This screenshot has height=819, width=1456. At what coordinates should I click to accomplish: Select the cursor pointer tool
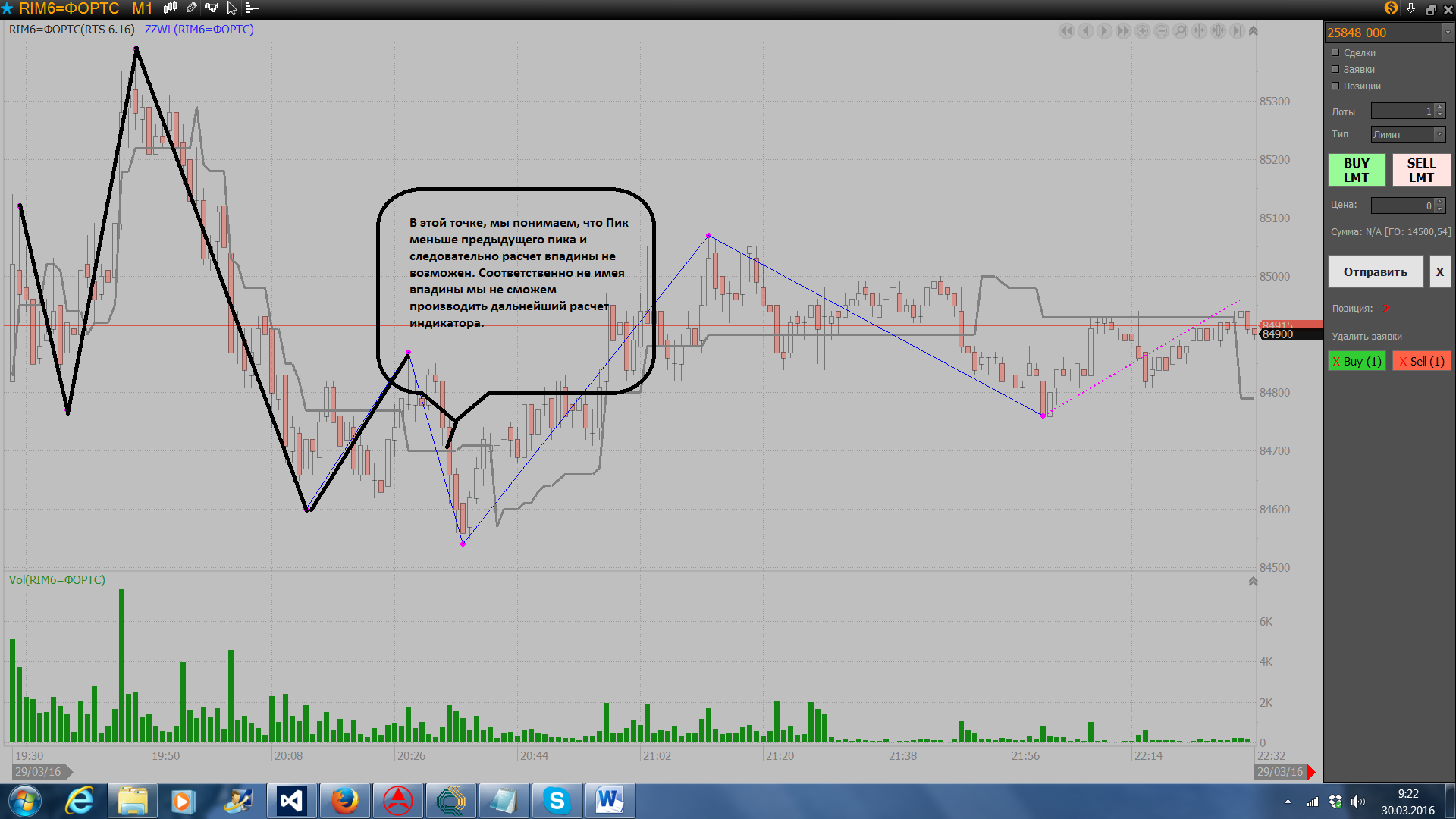click(232, 8)
